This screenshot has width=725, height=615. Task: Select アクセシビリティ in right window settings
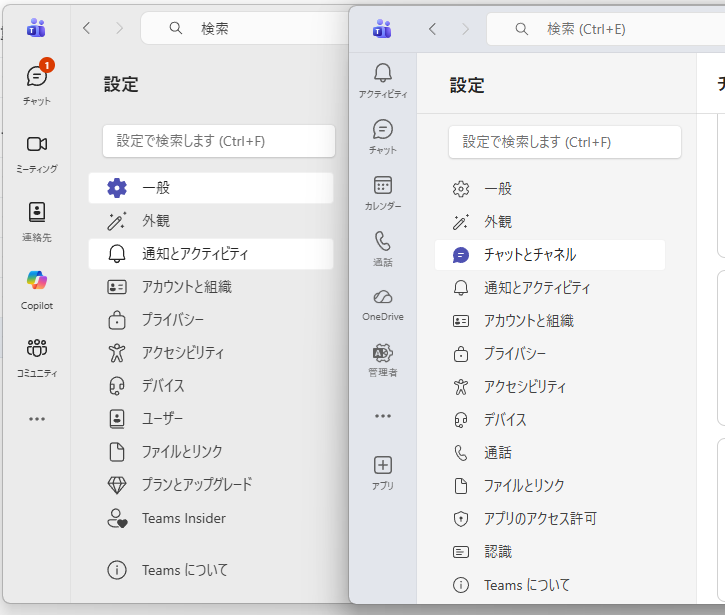point(550,387)
